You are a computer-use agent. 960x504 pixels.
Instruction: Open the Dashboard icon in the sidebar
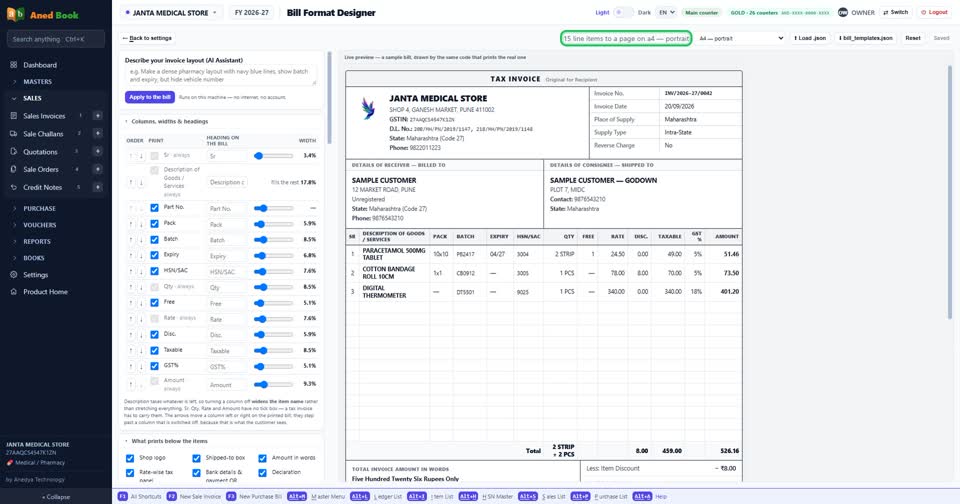[13, 65]
